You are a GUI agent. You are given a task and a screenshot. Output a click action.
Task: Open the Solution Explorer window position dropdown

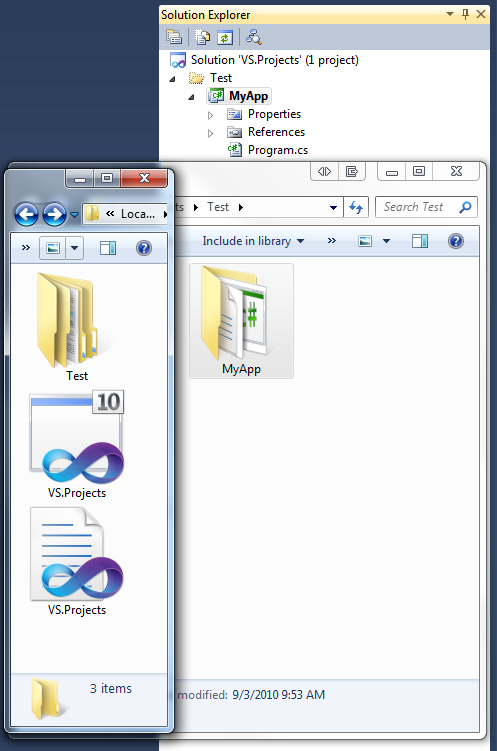(x=450, y=14)
